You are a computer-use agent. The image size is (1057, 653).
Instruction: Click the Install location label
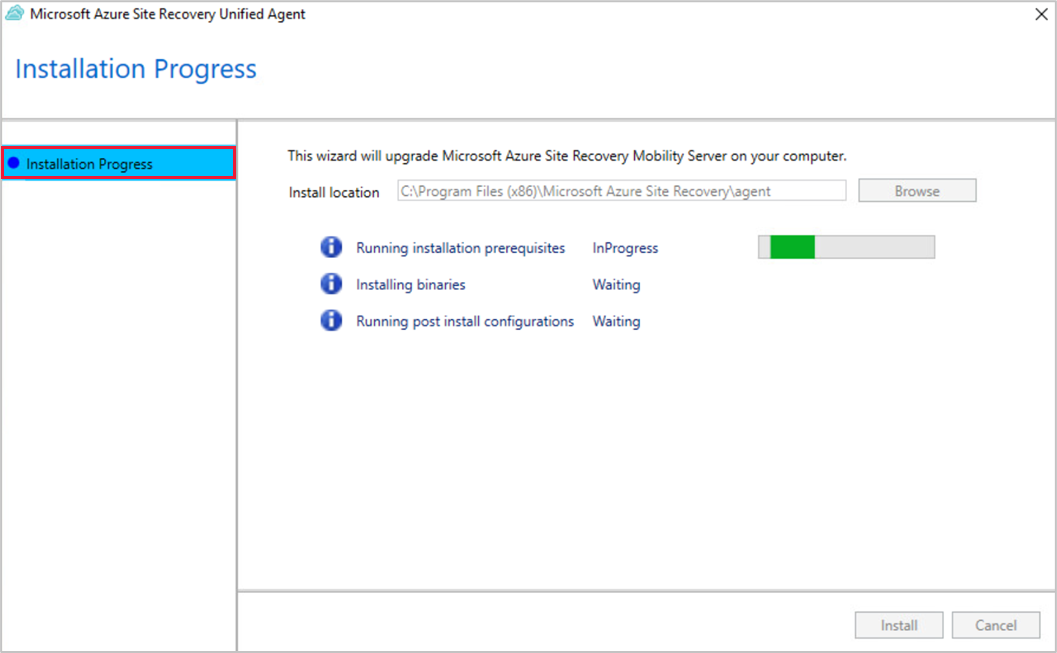333,192
